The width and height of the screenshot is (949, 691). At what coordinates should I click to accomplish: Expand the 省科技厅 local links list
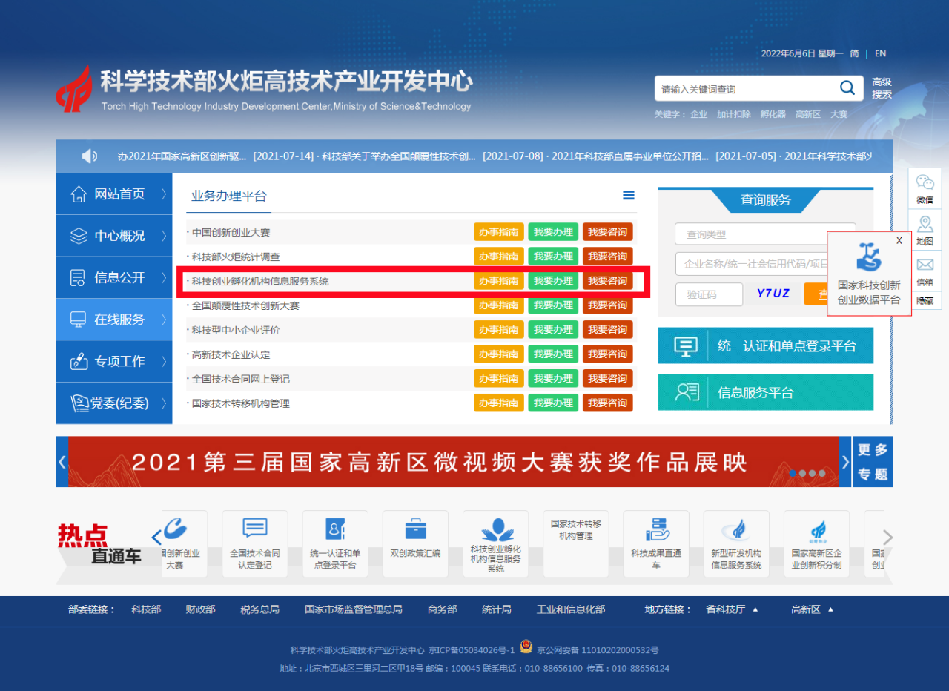coord(732,609)
